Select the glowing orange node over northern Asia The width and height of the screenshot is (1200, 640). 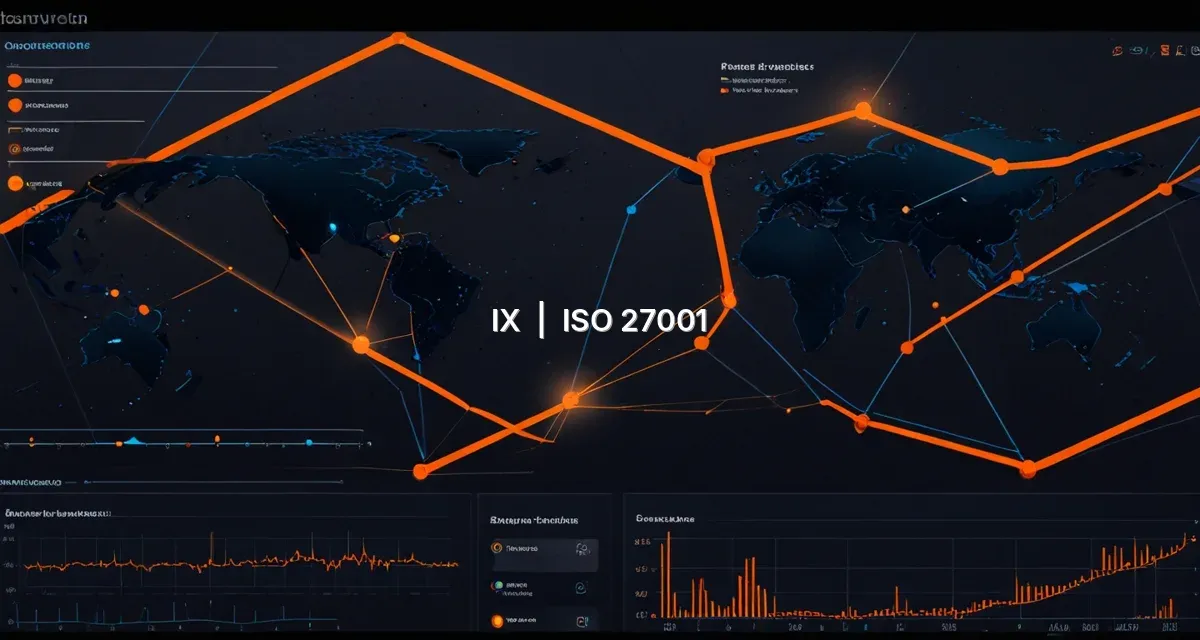[x=862, y=110]
